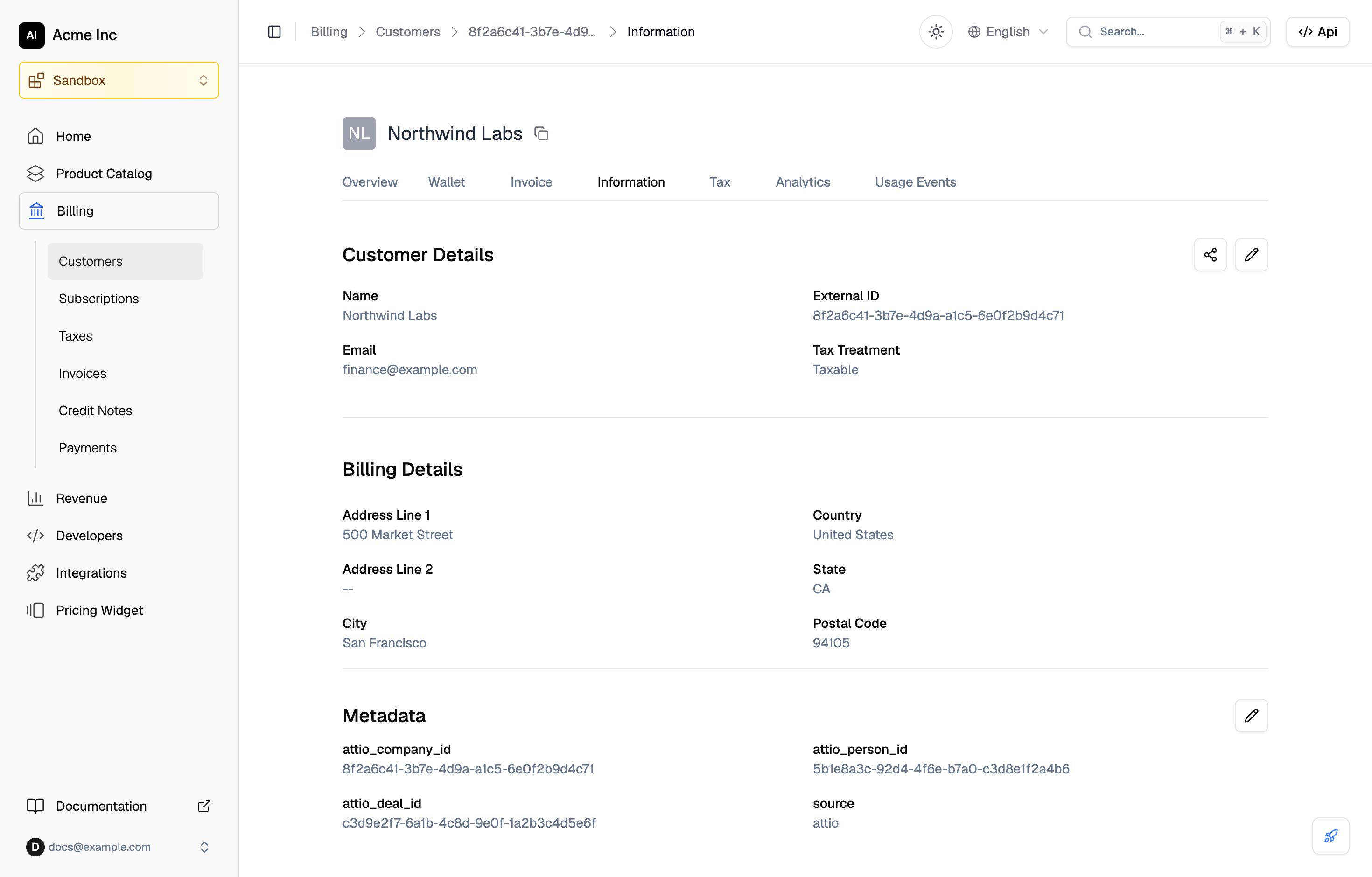The image size is (1372, 877).
Task: Open Revenue section in sidebar
Action: click(119, 498)
